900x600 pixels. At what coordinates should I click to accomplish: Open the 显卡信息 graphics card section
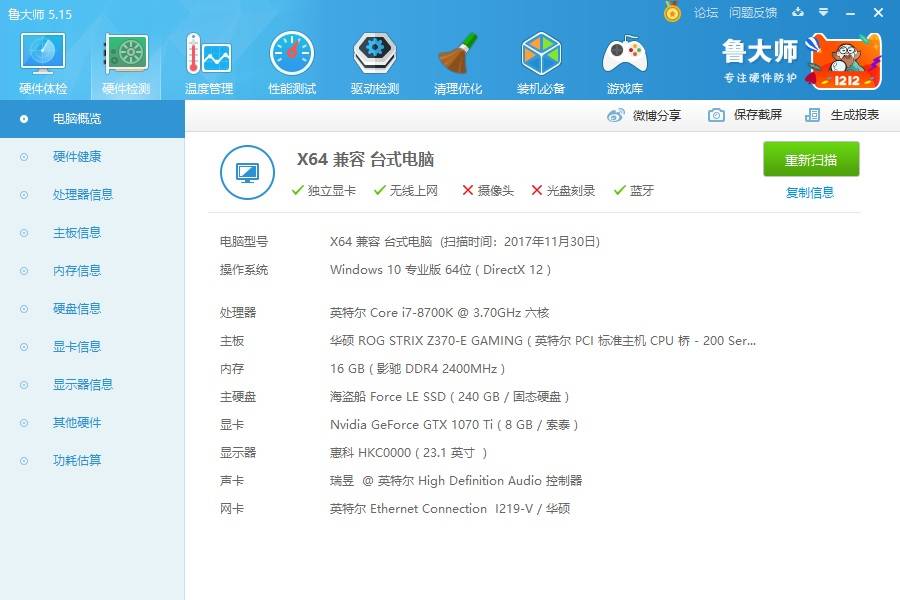(x=75, y=346)
